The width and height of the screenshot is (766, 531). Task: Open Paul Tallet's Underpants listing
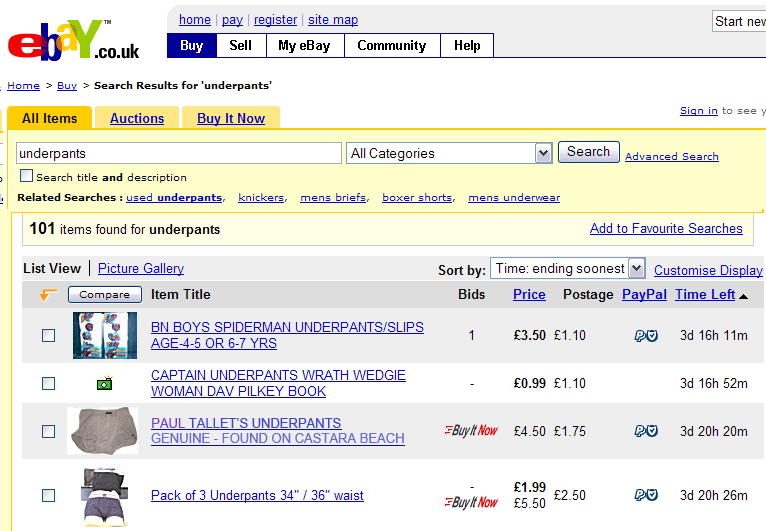pyautogui.click(x=278, y=430)
